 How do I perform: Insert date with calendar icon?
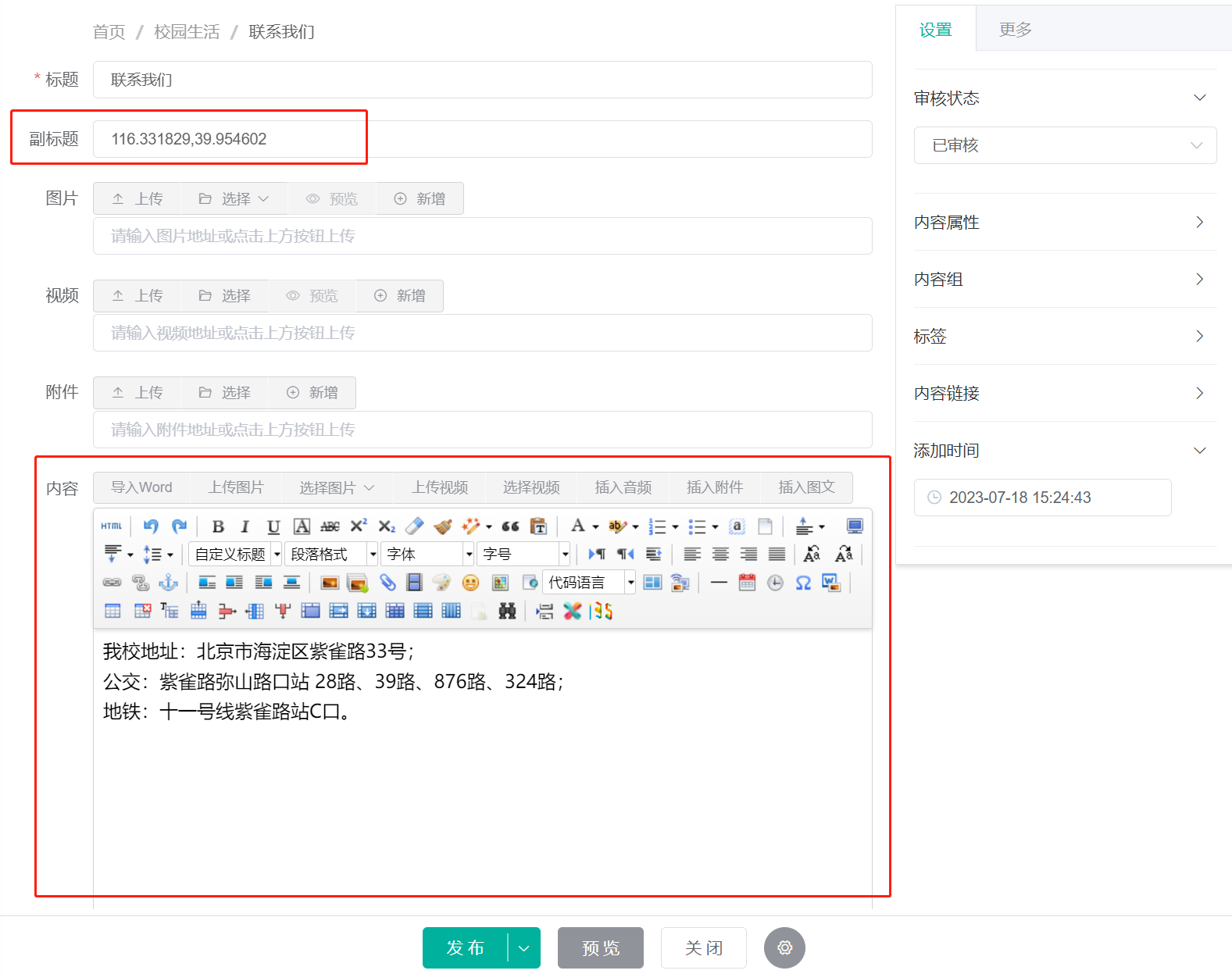coord(747,583)
